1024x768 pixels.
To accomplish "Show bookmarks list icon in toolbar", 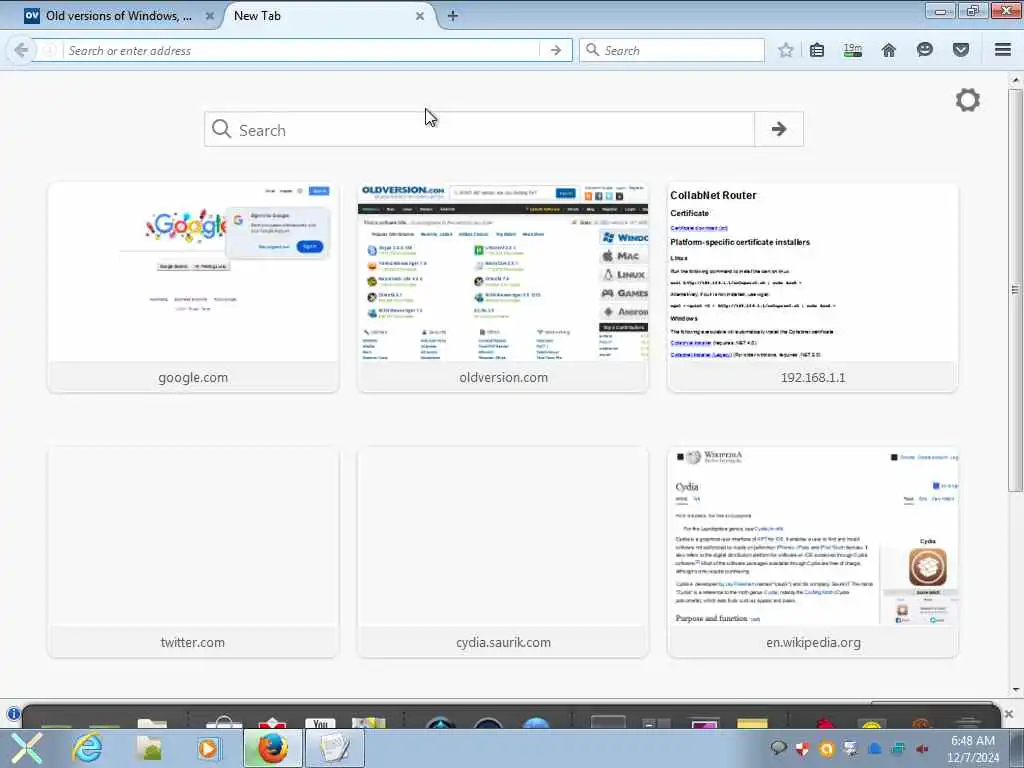I will [x=817, y=50].
